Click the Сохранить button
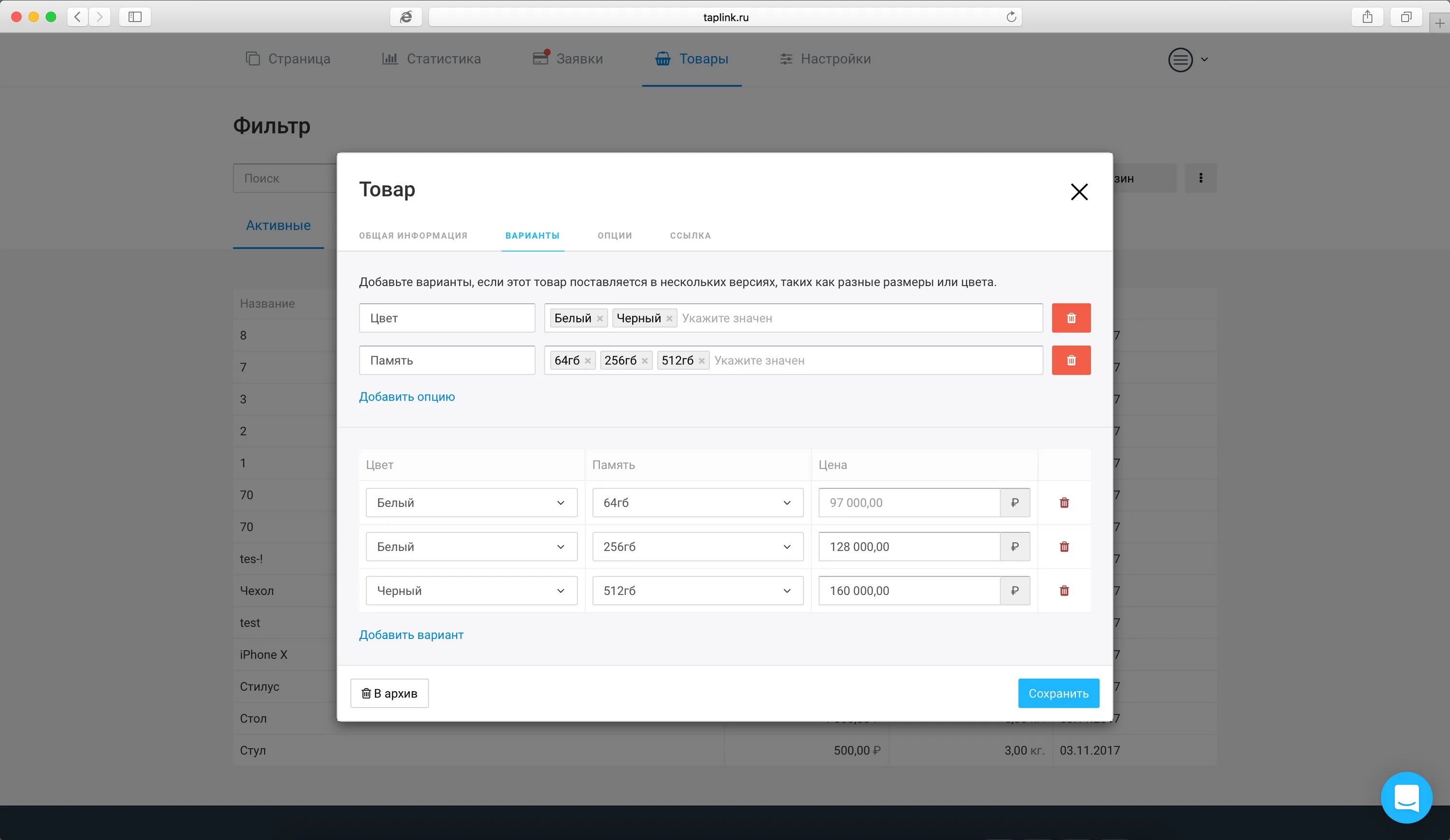Viewport: 1450px width, 840px height. pyautogui.click(x=1058, y=693)
